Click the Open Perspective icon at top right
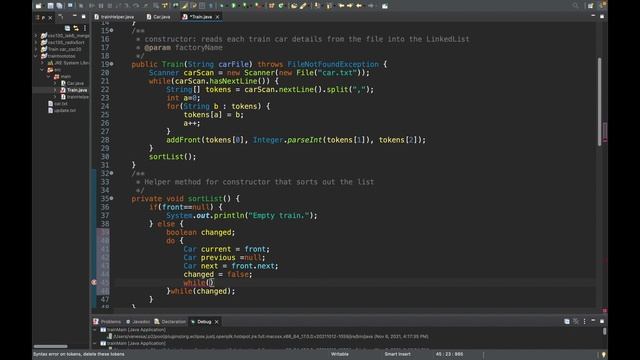 point(591,6)
